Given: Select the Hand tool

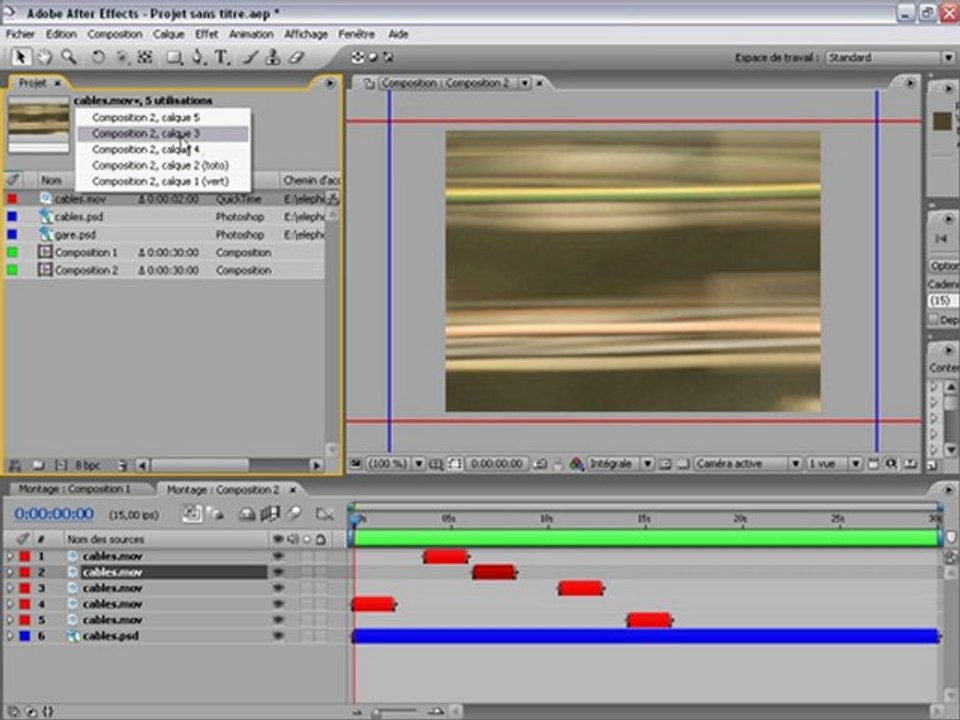Looking at the screenshot, I should click(x=45, y=58).
